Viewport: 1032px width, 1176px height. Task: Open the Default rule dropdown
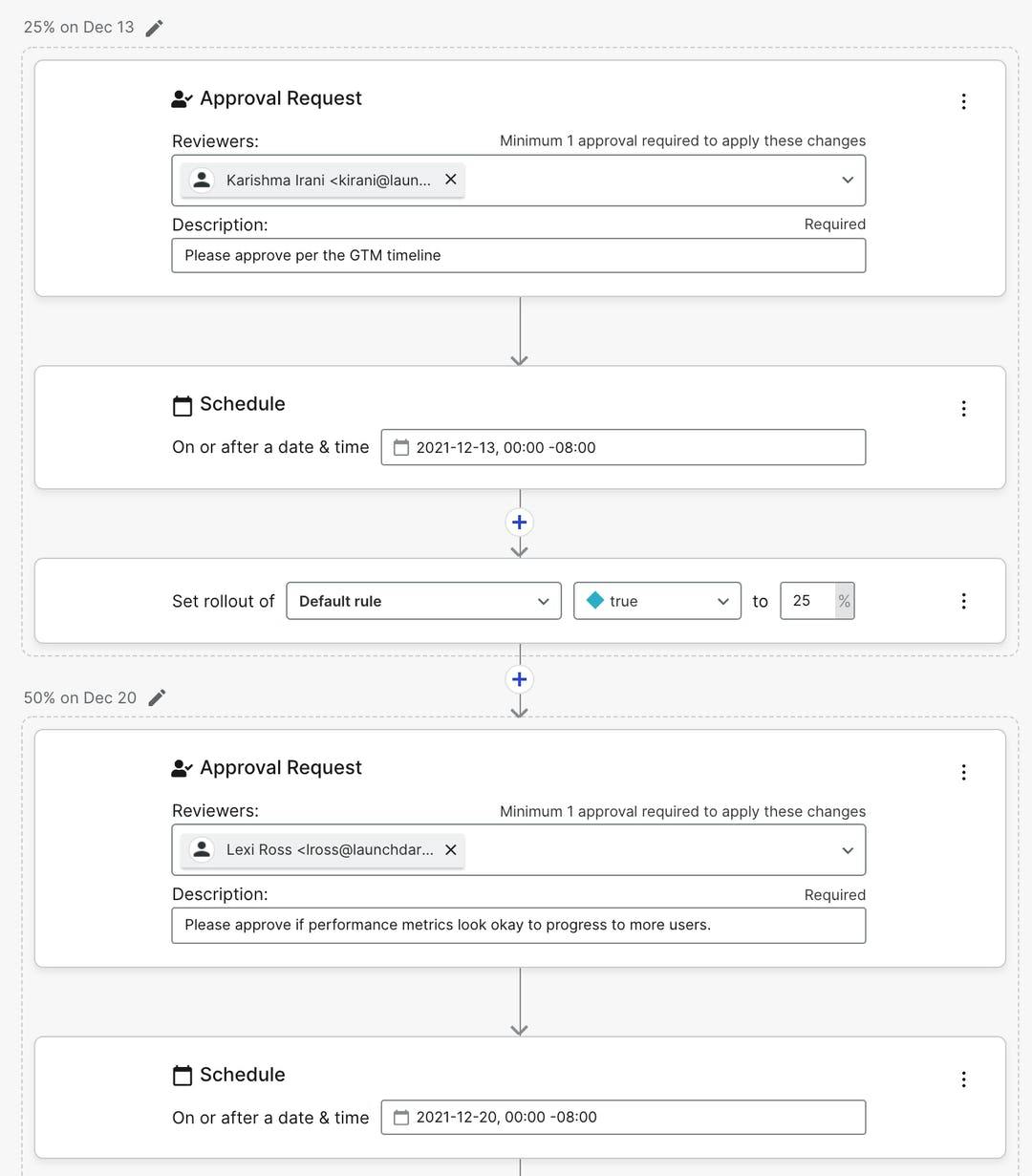[423, 601]
